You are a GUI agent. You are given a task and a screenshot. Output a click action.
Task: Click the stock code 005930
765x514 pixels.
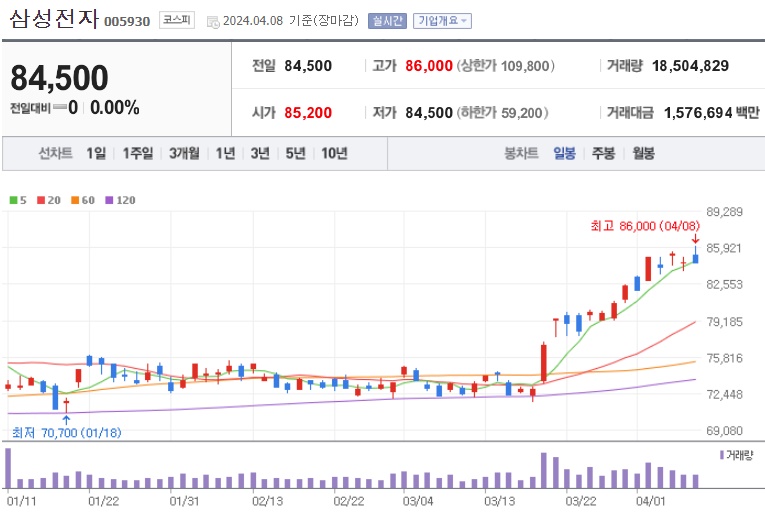tap(127, 21)
